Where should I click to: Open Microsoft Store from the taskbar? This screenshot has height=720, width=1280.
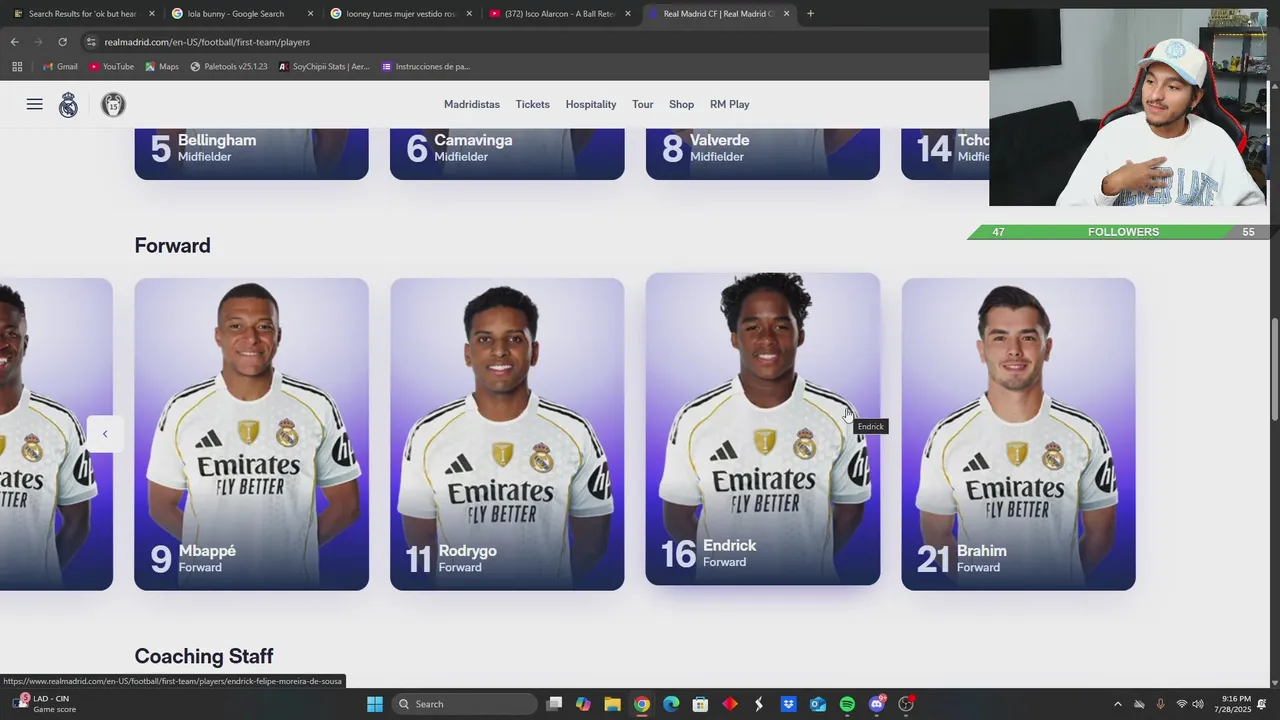click(x=700, y=704)
